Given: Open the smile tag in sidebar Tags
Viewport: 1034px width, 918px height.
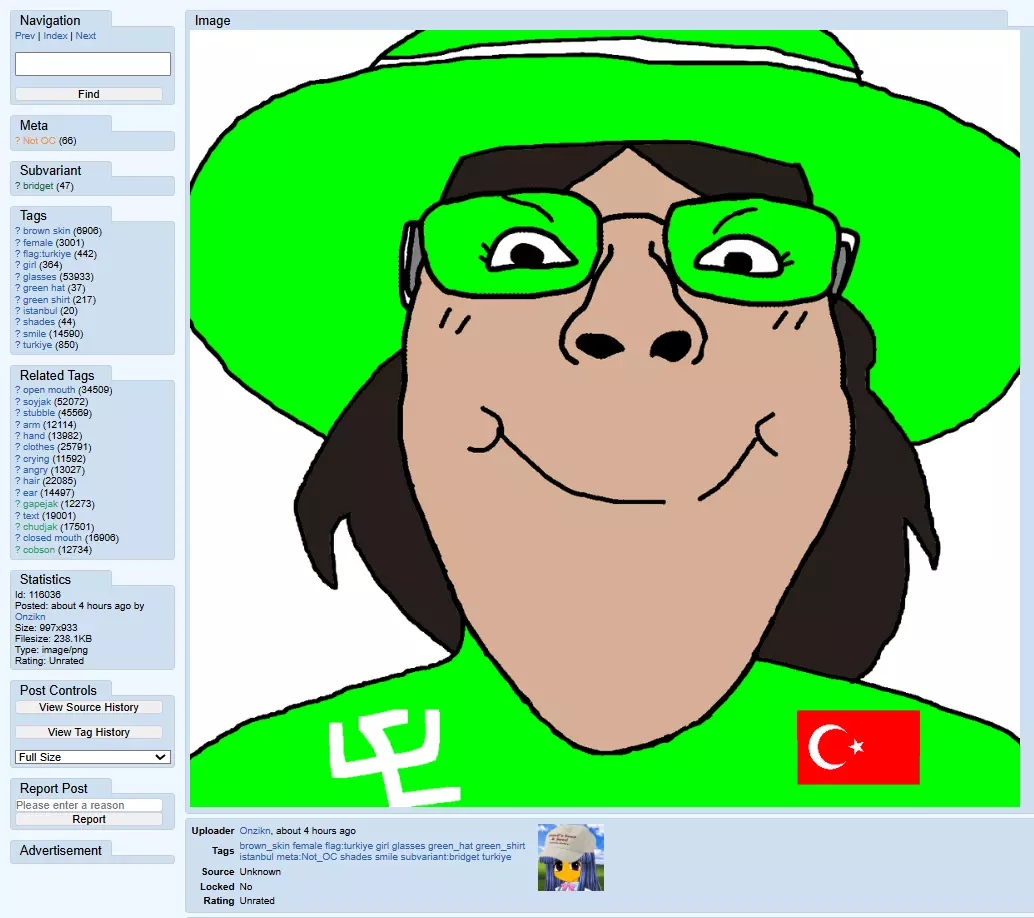Looking at the screenshot, I should click(x=34, y=334).
